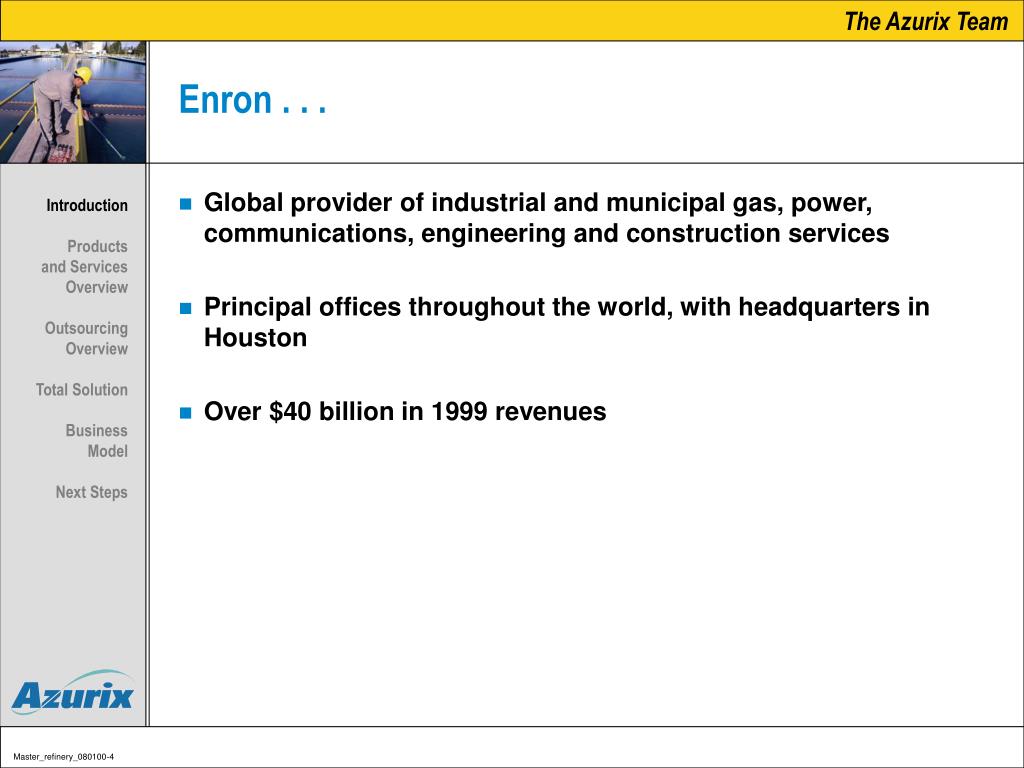Jump to Total Solution section
The image size is (1024, 768).
tap(82, 390)
